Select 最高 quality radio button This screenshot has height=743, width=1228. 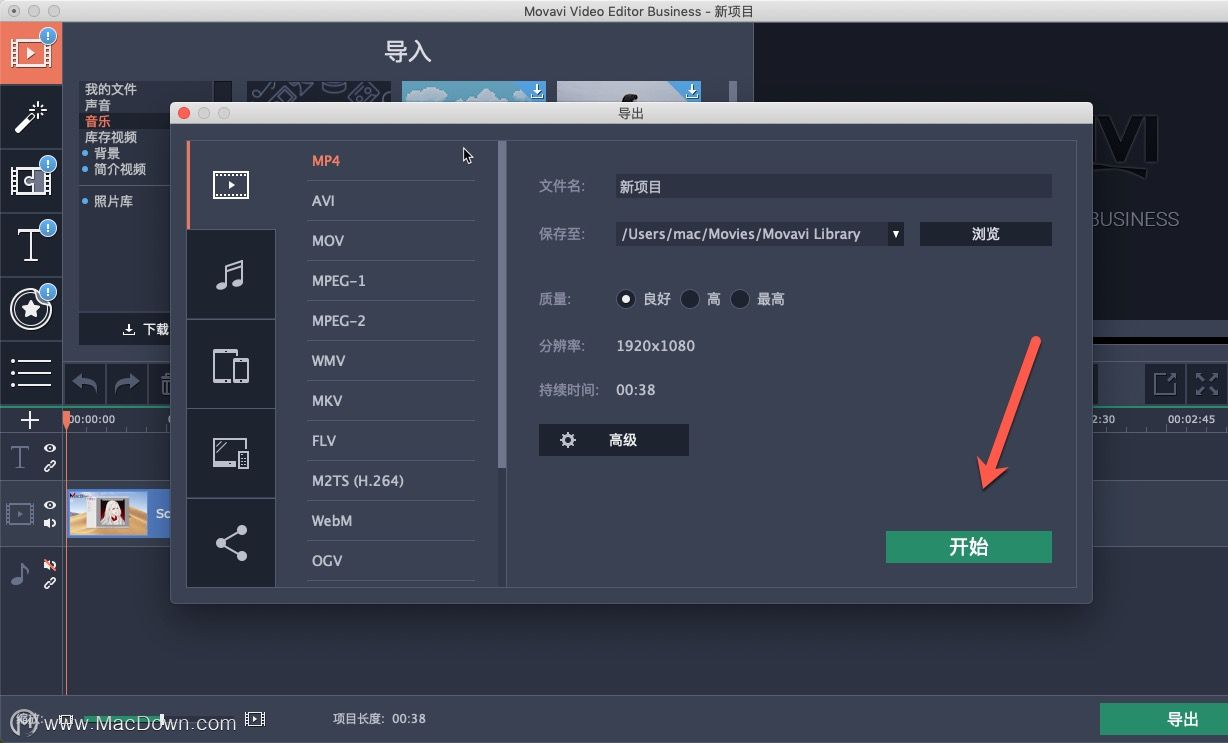[740, 299]
